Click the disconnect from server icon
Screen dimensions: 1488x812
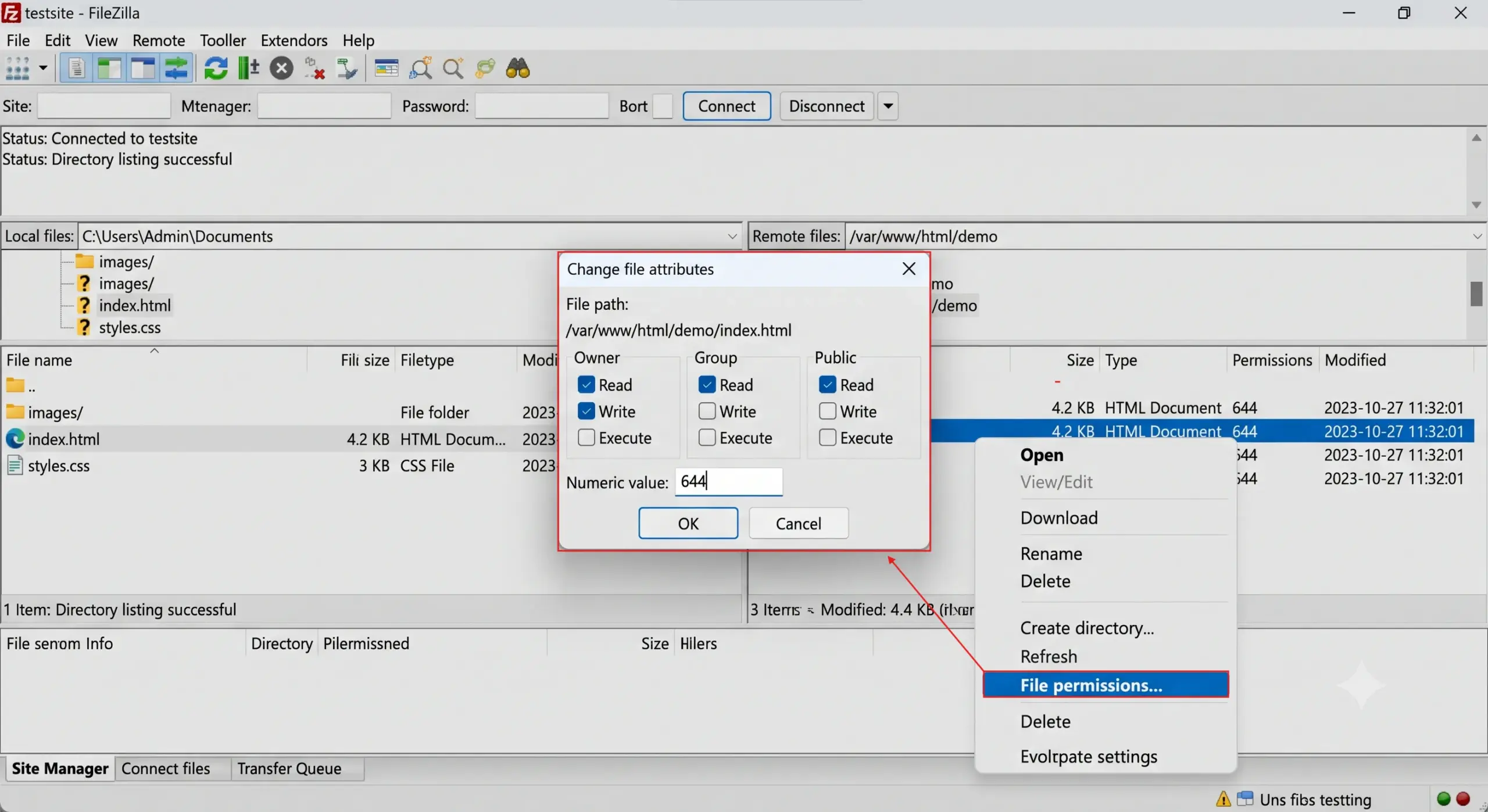tap(314, 68)
